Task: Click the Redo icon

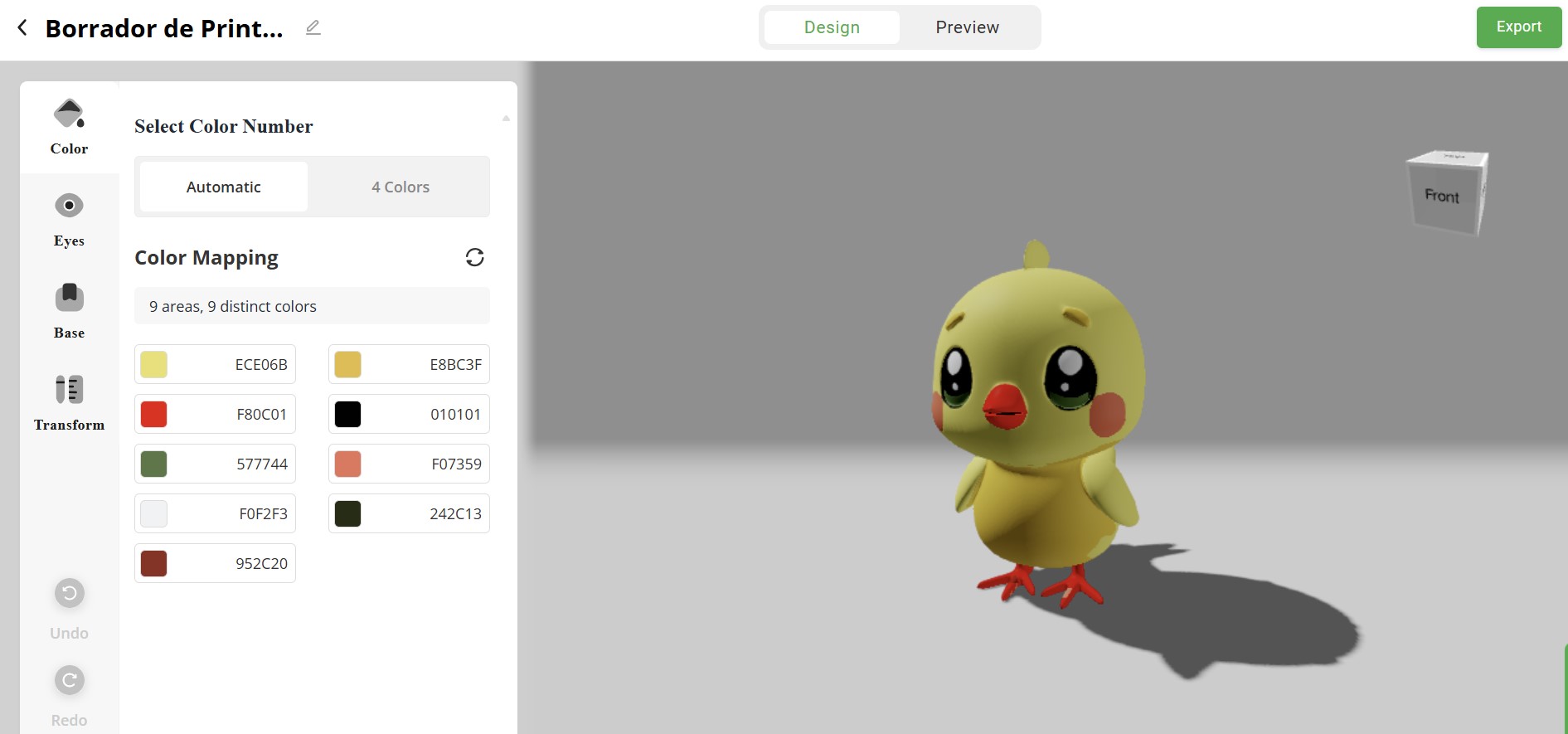Action: (x=70, y=680)
